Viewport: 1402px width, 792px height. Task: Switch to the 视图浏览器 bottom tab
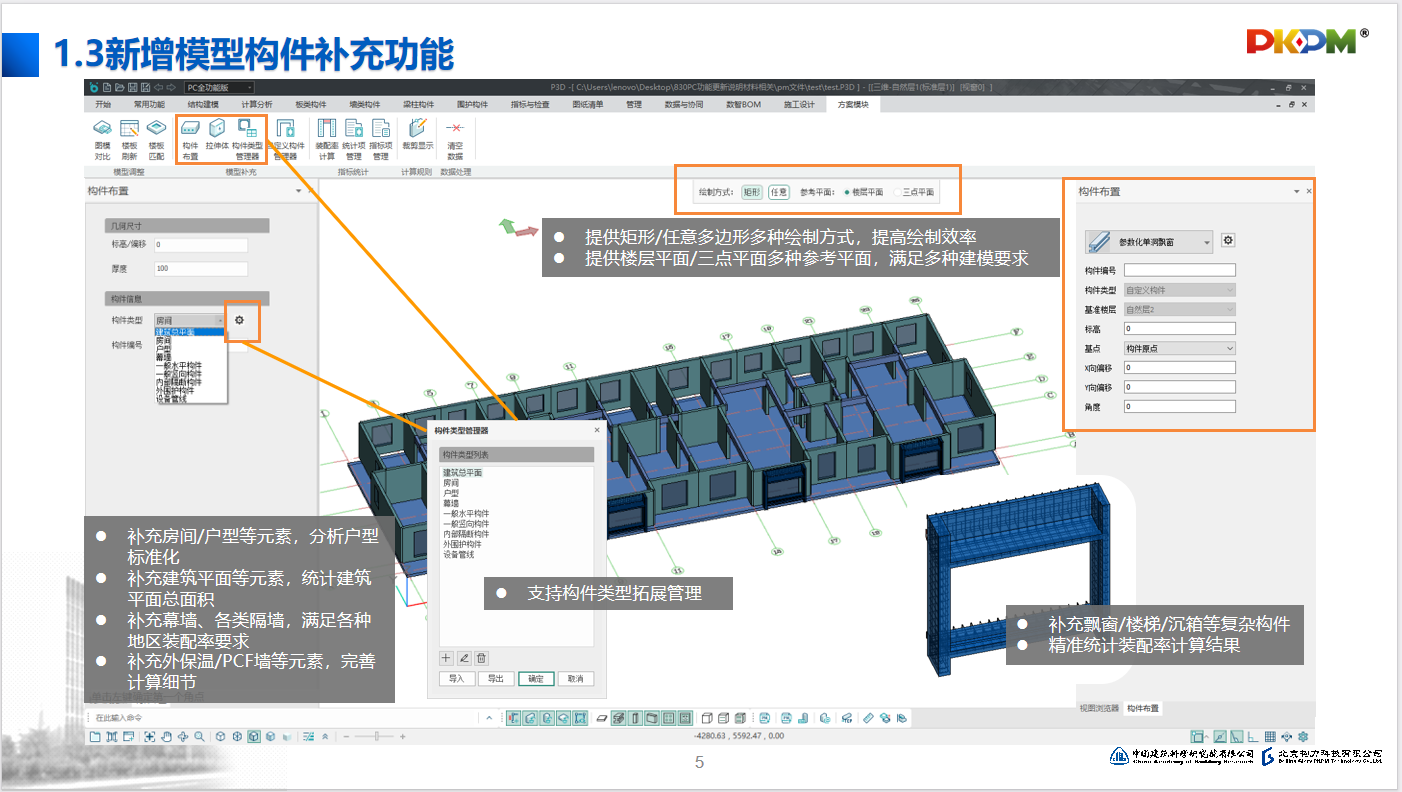pos(1097,708)
